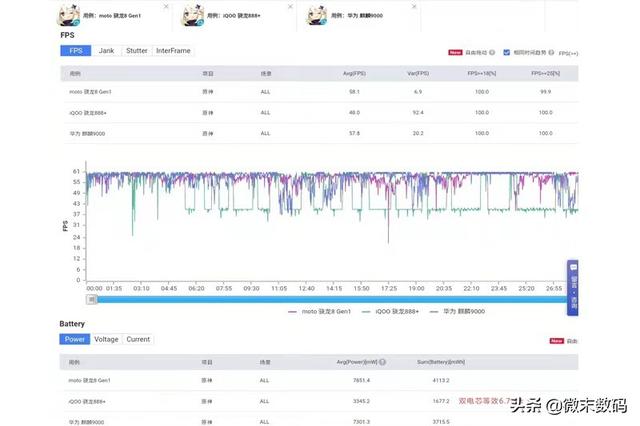
Task: Click the 华为 麒麟9000 game avatar icon
Action: point(319,14)
